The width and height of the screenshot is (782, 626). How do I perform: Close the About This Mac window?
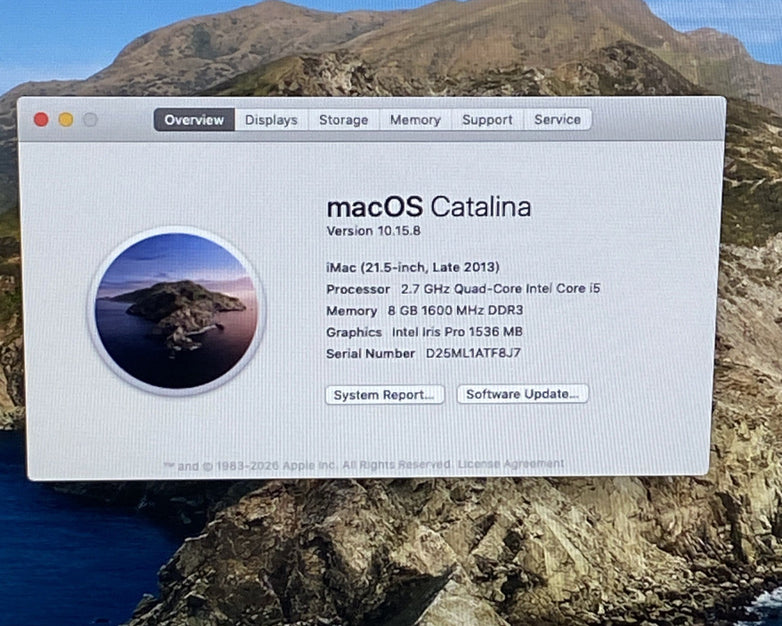point(41,120)
